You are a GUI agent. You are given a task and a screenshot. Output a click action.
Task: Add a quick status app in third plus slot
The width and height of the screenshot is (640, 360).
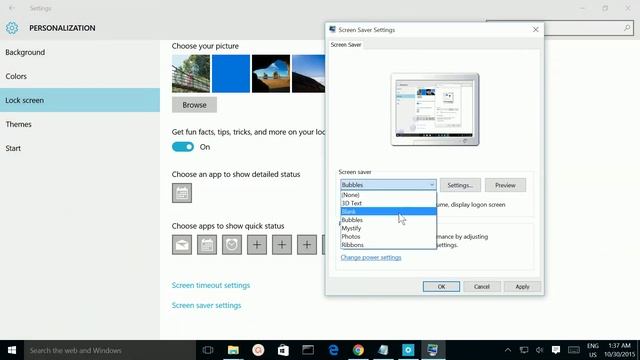pos(307,245)
